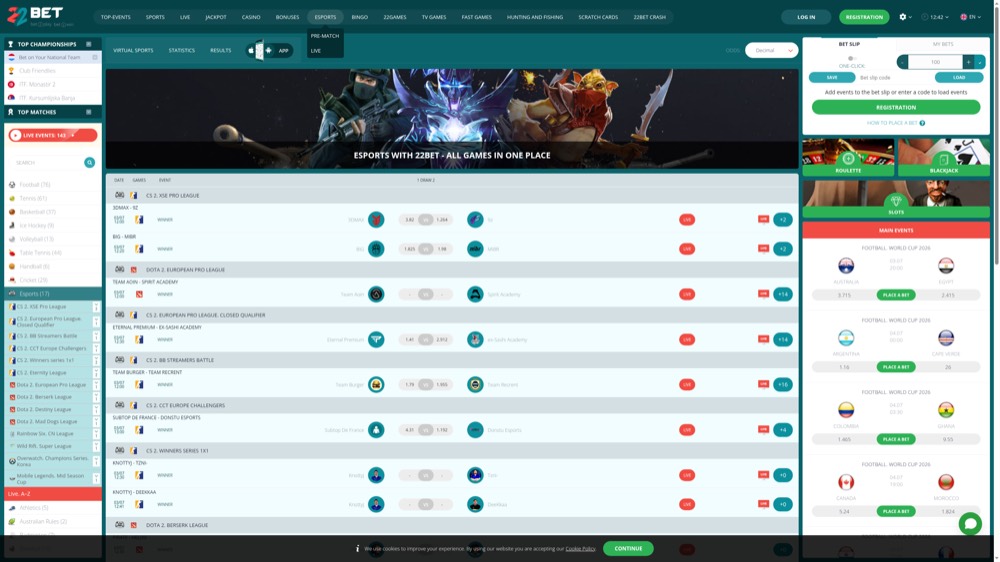Click the Save bet slip button
Image resolution: width=1000 pixels, height=562 pixels.
click(832, 77)
